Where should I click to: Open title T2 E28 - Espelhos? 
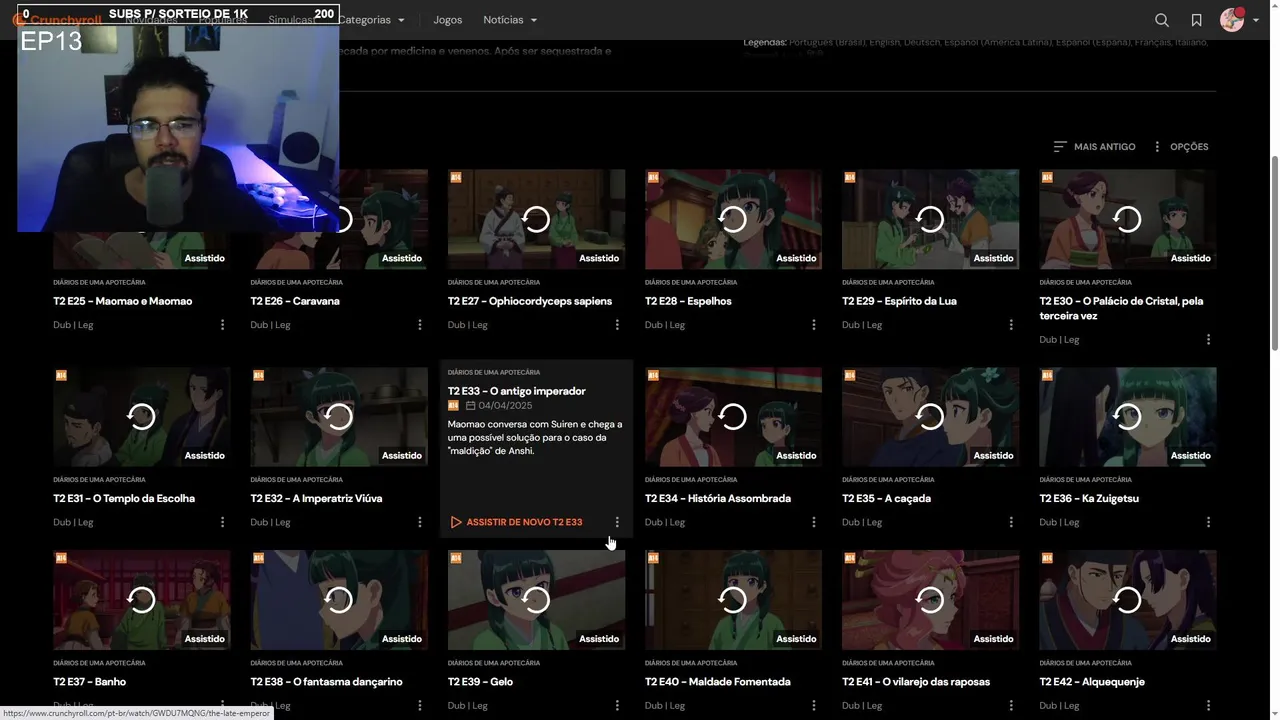[x=688, y=301]
